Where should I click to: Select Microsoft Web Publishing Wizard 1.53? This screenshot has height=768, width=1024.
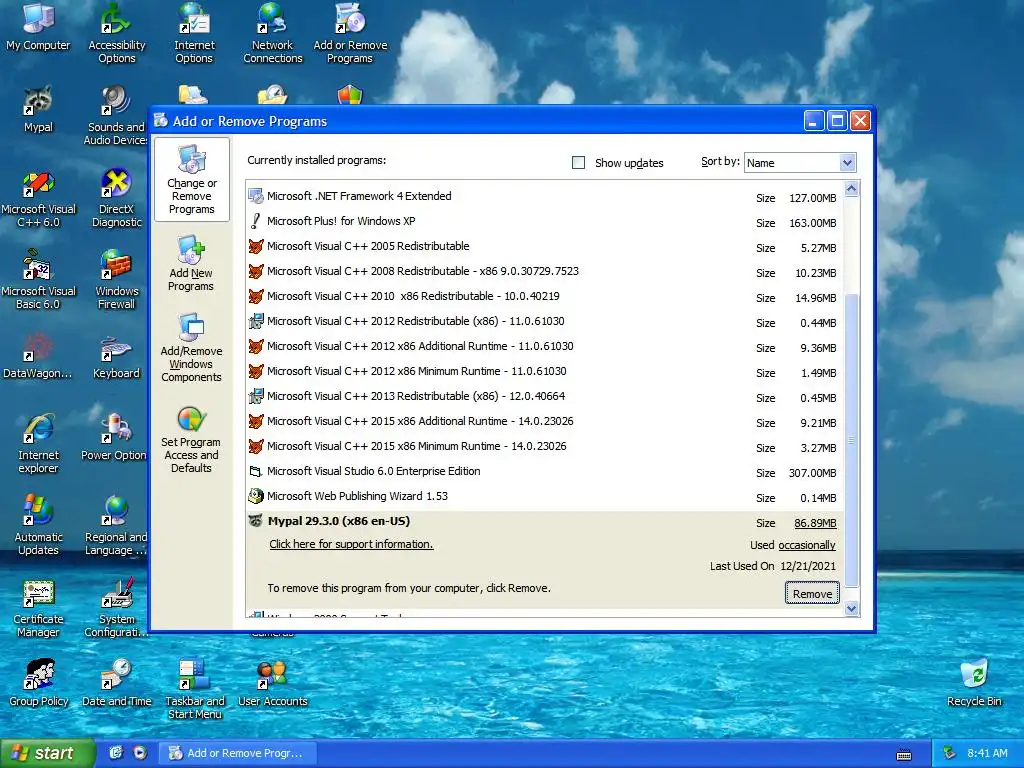545,496
